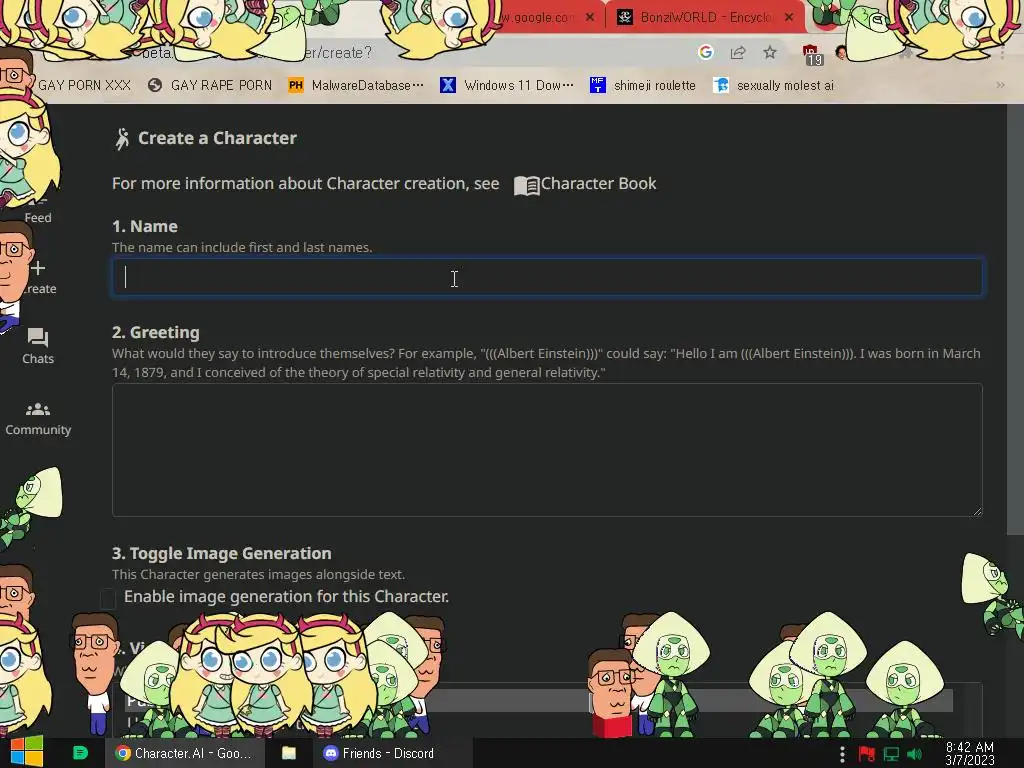Enable image generation for this Character checkbox
This screenshot has width=1024, height=768.
pyautogui.click(x=108, y=598)
